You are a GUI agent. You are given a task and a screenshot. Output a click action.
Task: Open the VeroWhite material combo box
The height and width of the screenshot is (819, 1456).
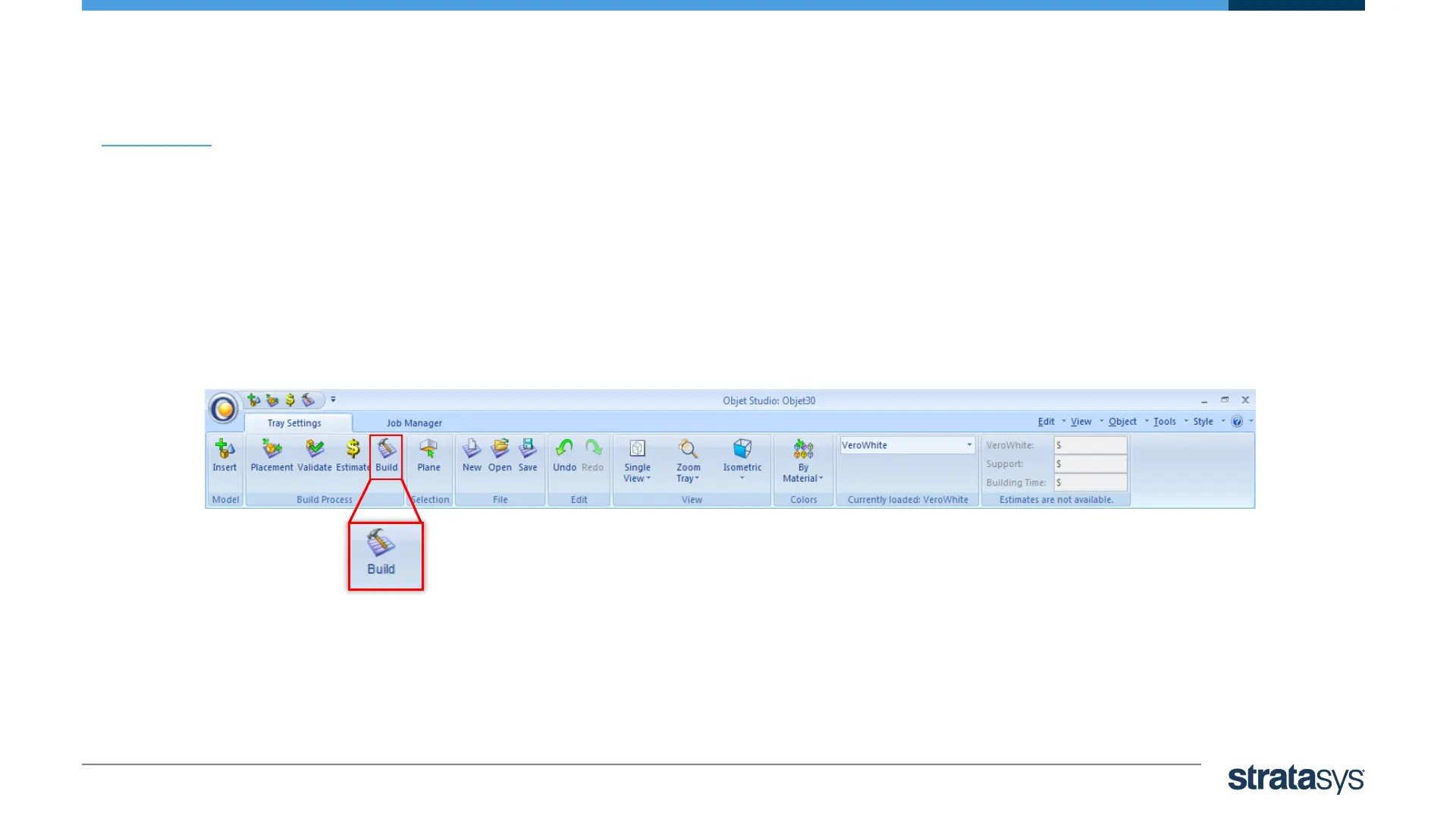[907, 445]
